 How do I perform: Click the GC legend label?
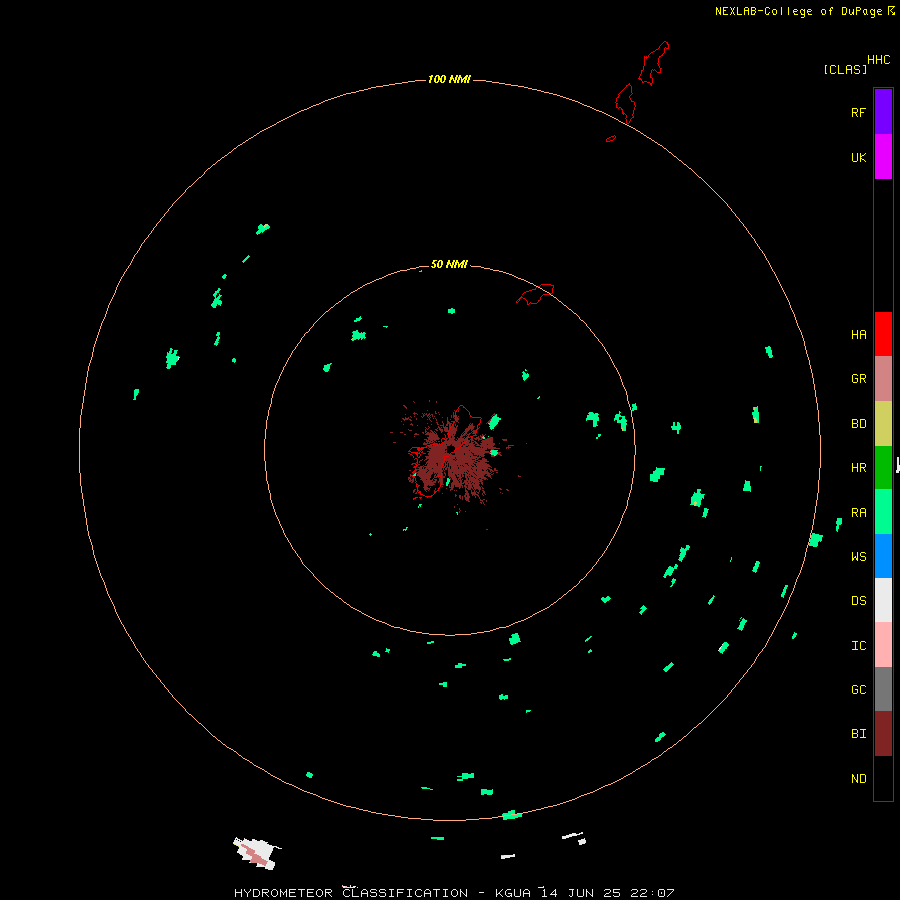(x=858, y=690)
